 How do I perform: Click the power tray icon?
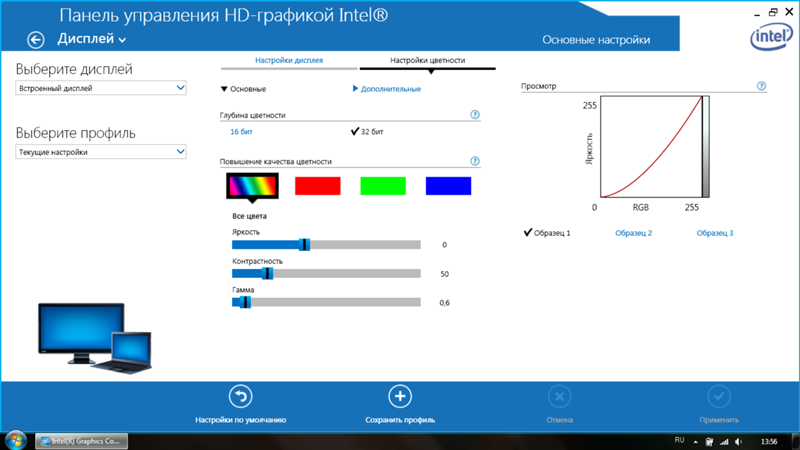(x=709, y=442)
